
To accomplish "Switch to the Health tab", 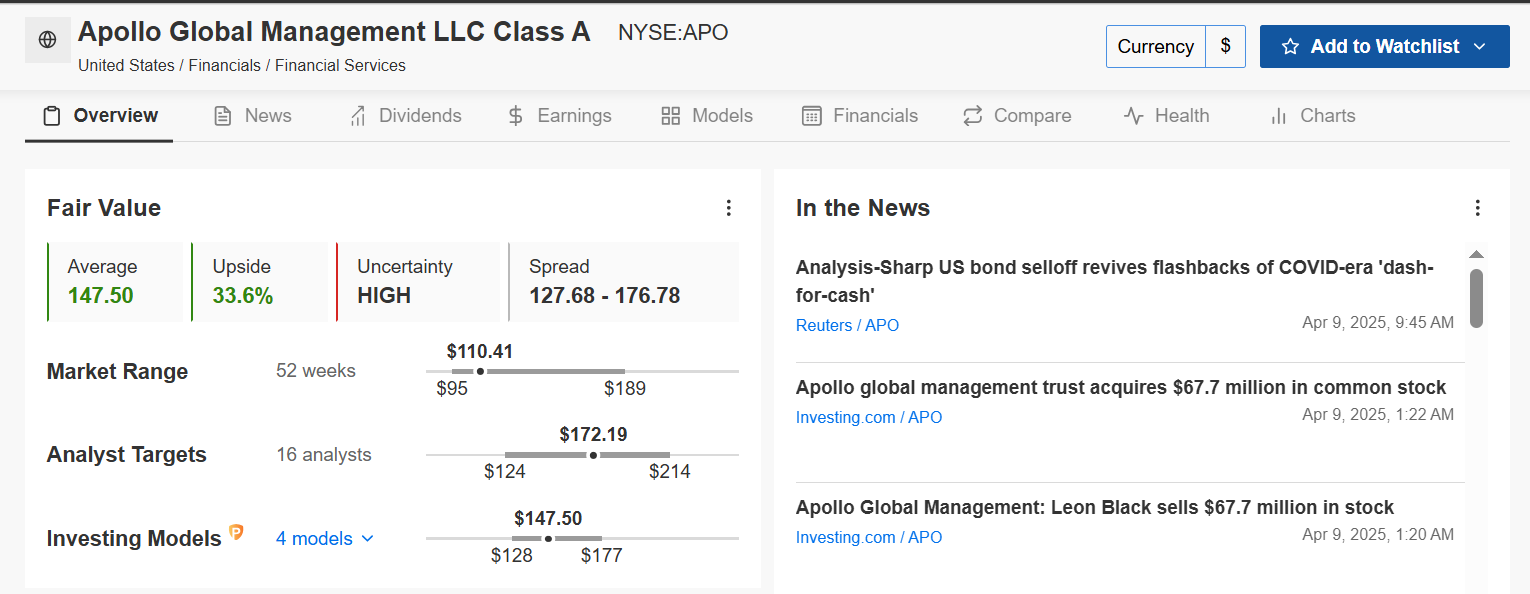I will pos(1166,116).
